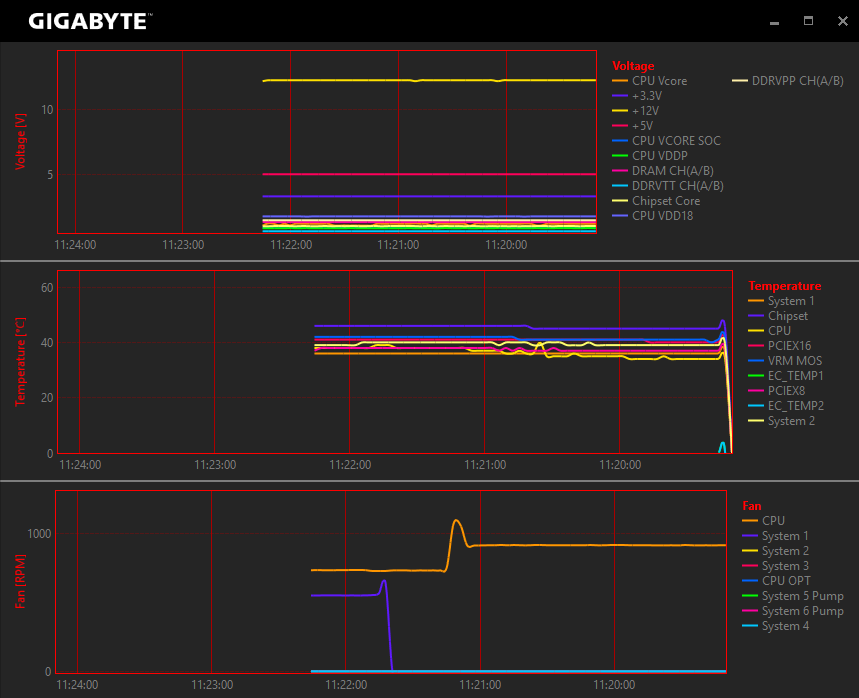The height and width of the screenshot is (698, 859).
Task: Click the red "Voltage" legend heading
Action: (x=633, y=66)
